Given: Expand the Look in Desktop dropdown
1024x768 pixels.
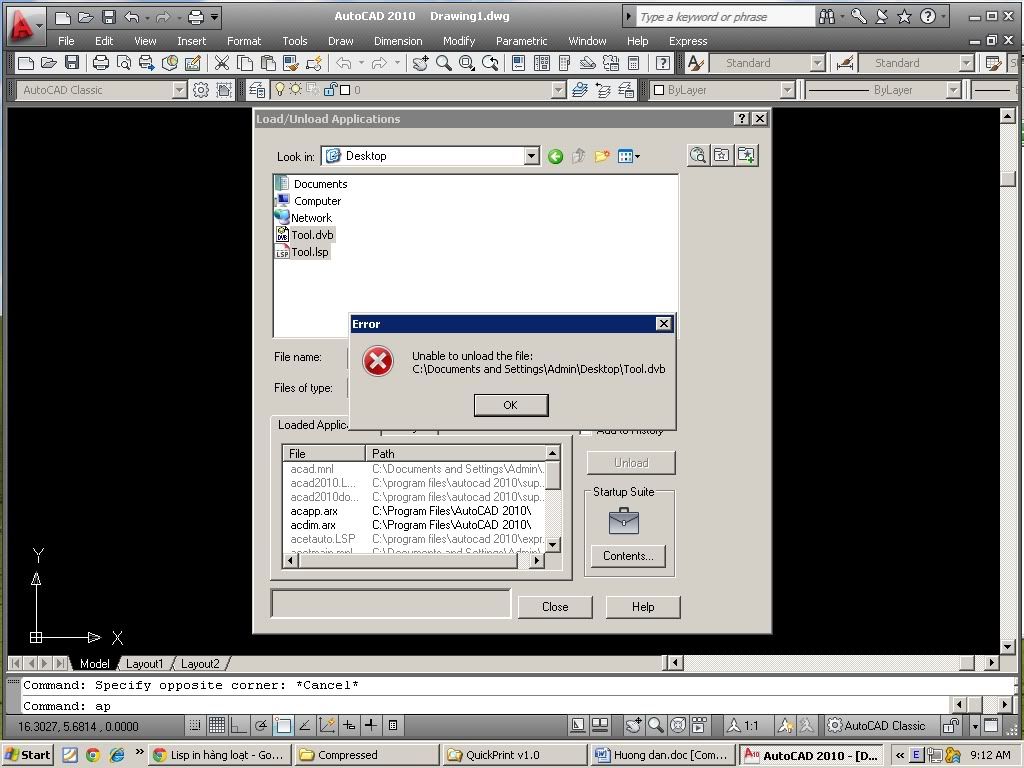Looking at the screenshot, I should tap(532, 156).
